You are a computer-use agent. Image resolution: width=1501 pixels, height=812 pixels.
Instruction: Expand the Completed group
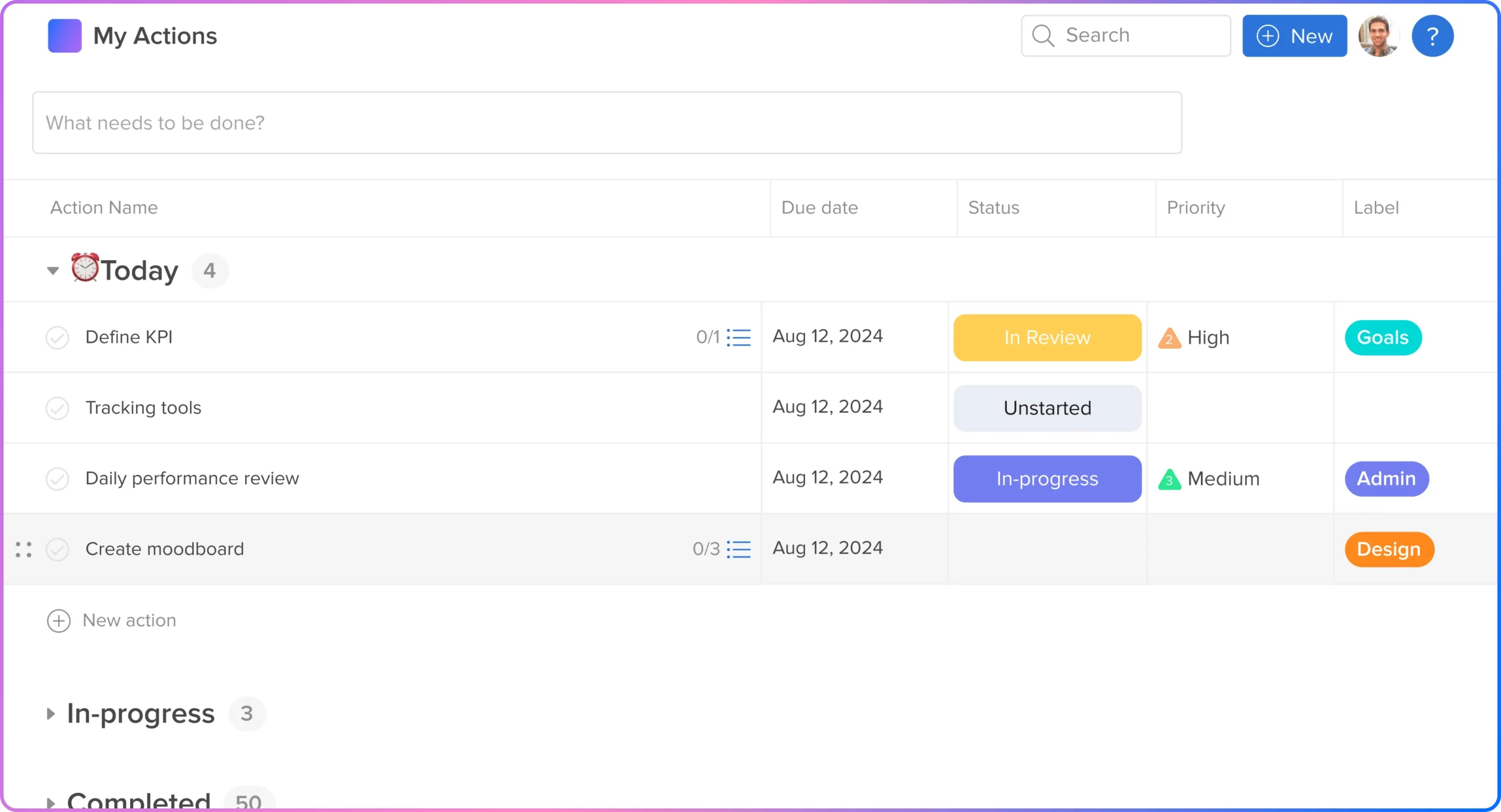click(51, 802)
